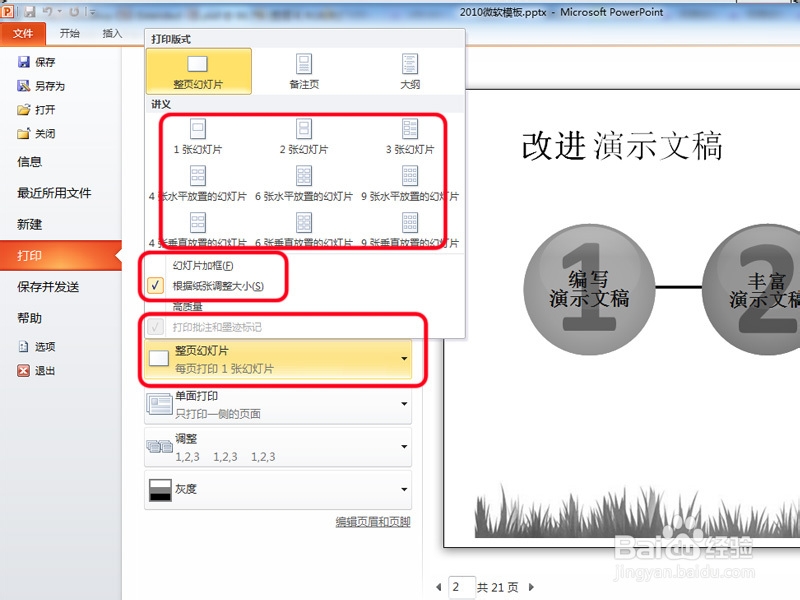Choose the 大纲 layout icon

point(410,64)
